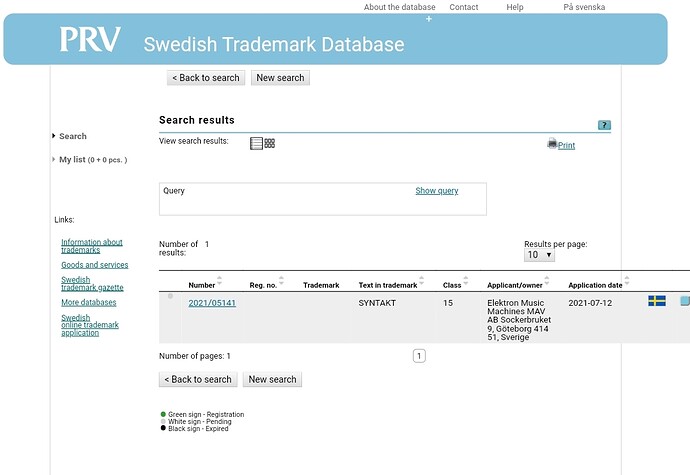Click the bottom New search button
The height and width of the screenshot is (475, 690).
click(x=272, y=379)
